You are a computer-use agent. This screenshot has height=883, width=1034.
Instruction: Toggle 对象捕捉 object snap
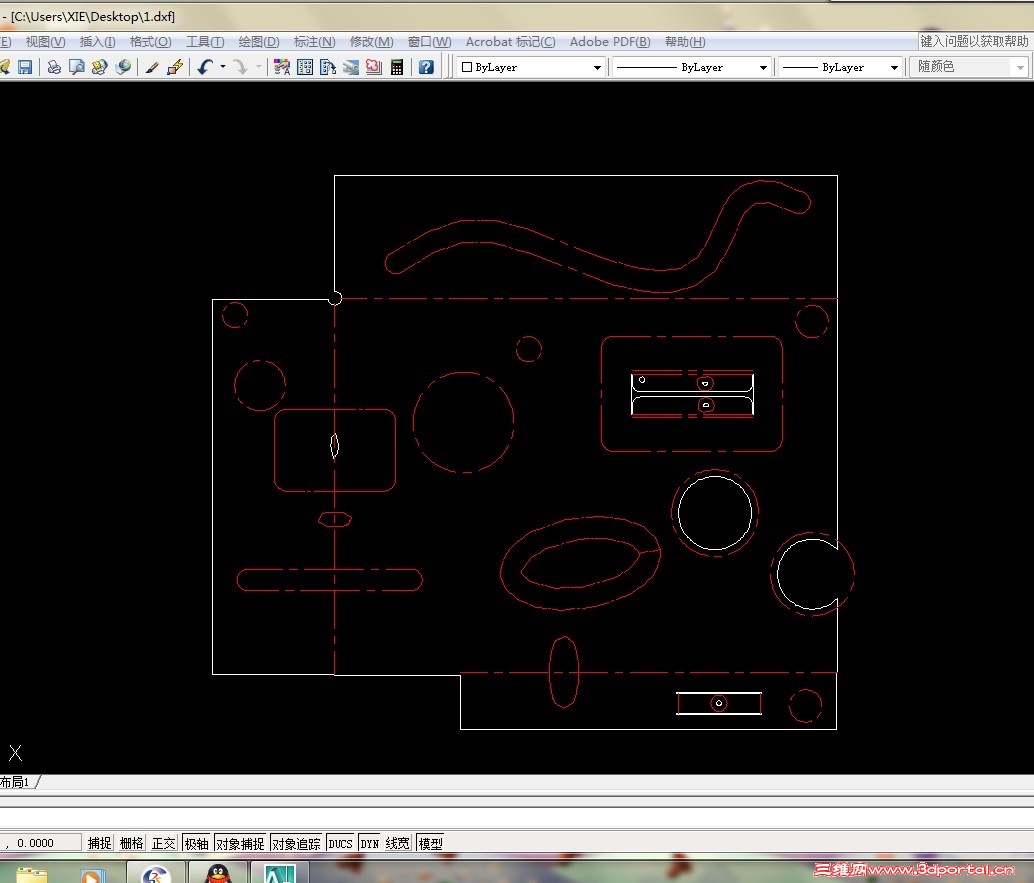point(240,843)
